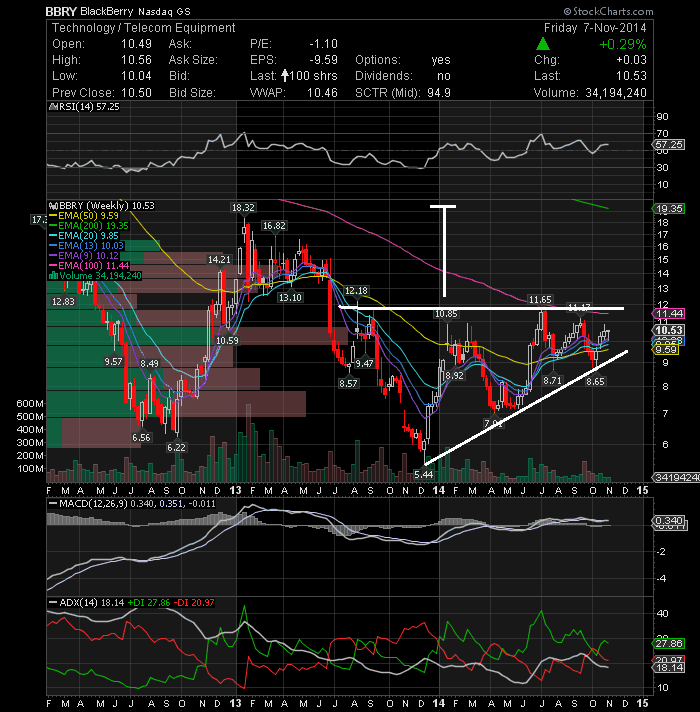700x712 pixels.
Task: Click the green up-arrow change indicator
Action: click(542, 44)
